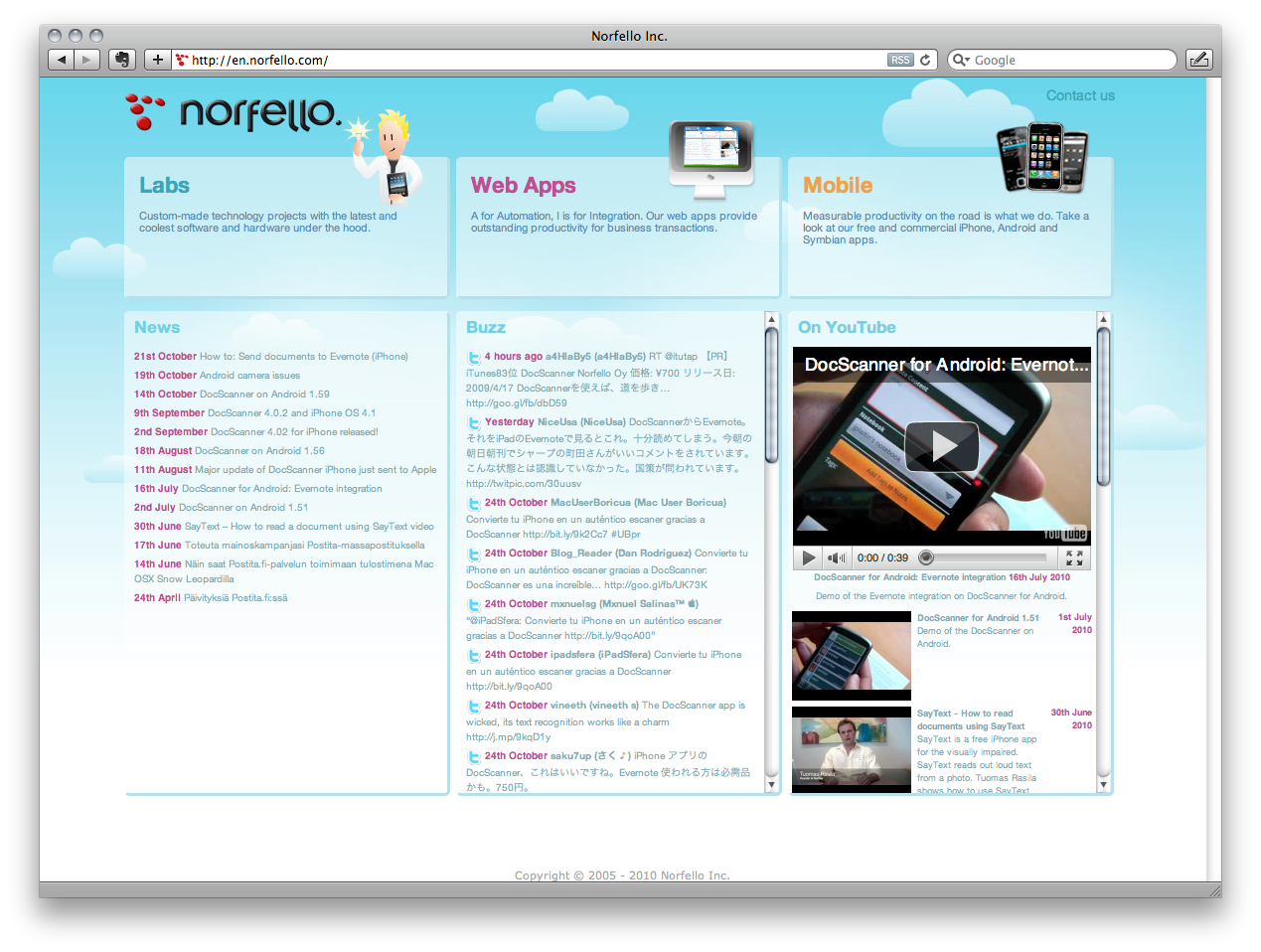Open news '17th June Toteuta mainoskampanjasi'
1261x952 pixels.
click(279, 546)
